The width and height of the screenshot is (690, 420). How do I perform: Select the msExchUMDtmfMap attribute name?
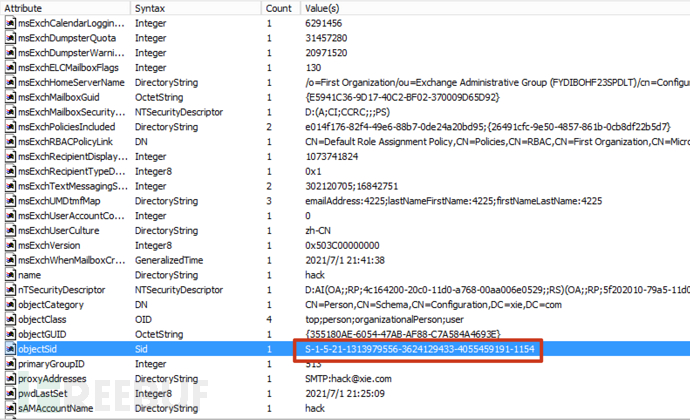tap(59, 201)
